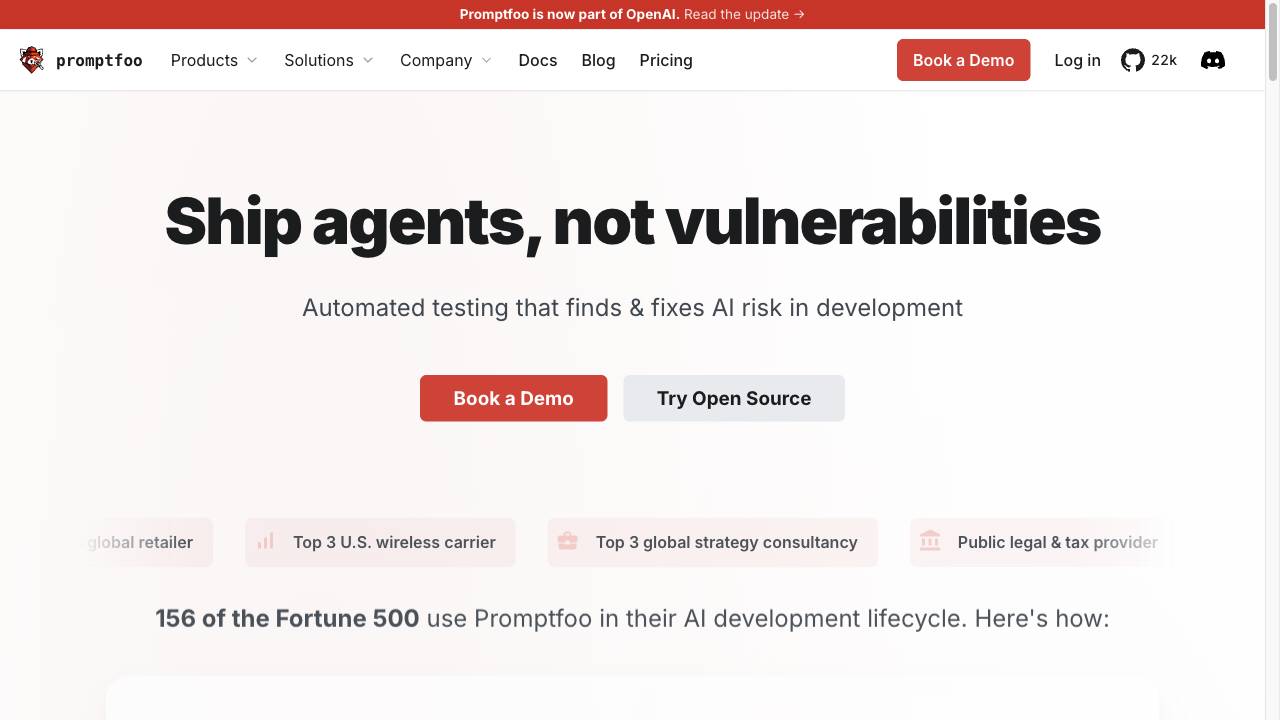Click the Ship agents, not vulnerabilities headline
The width and height of the screenshot is (1280, 720).
pos(632,222)
